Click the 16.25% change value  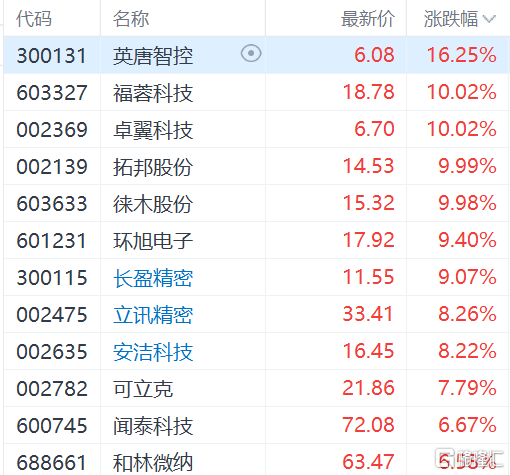pyautogui.click(x=462, y=55)
